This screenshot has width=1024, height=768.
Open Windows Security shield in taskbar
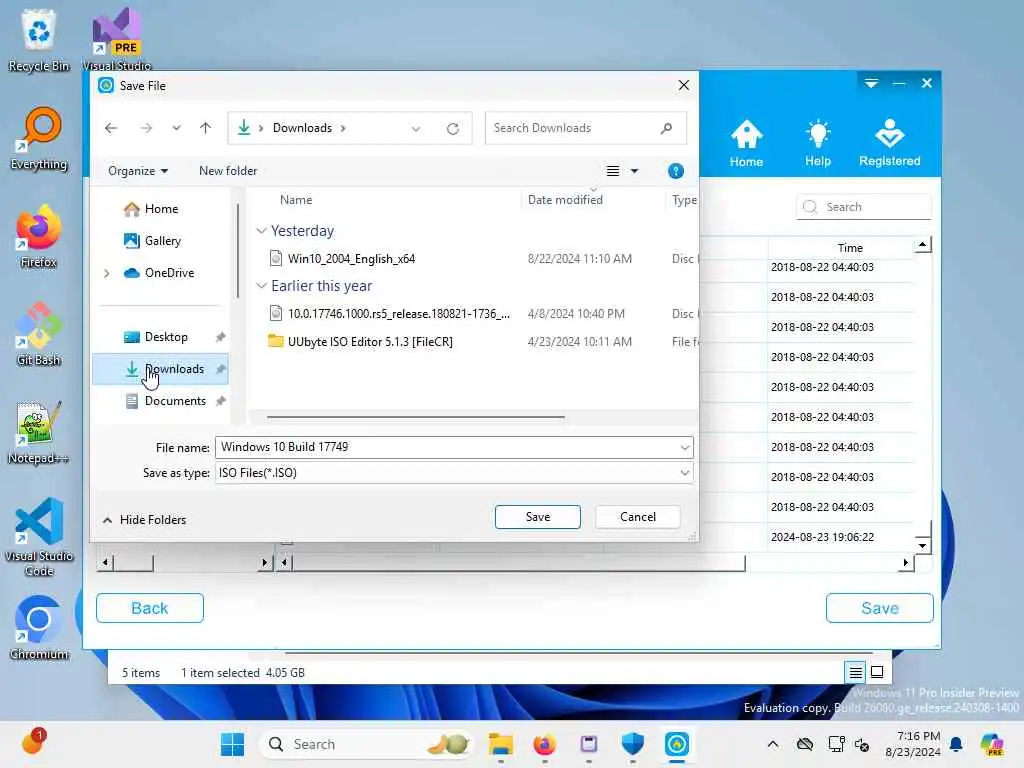pos(632,744)
